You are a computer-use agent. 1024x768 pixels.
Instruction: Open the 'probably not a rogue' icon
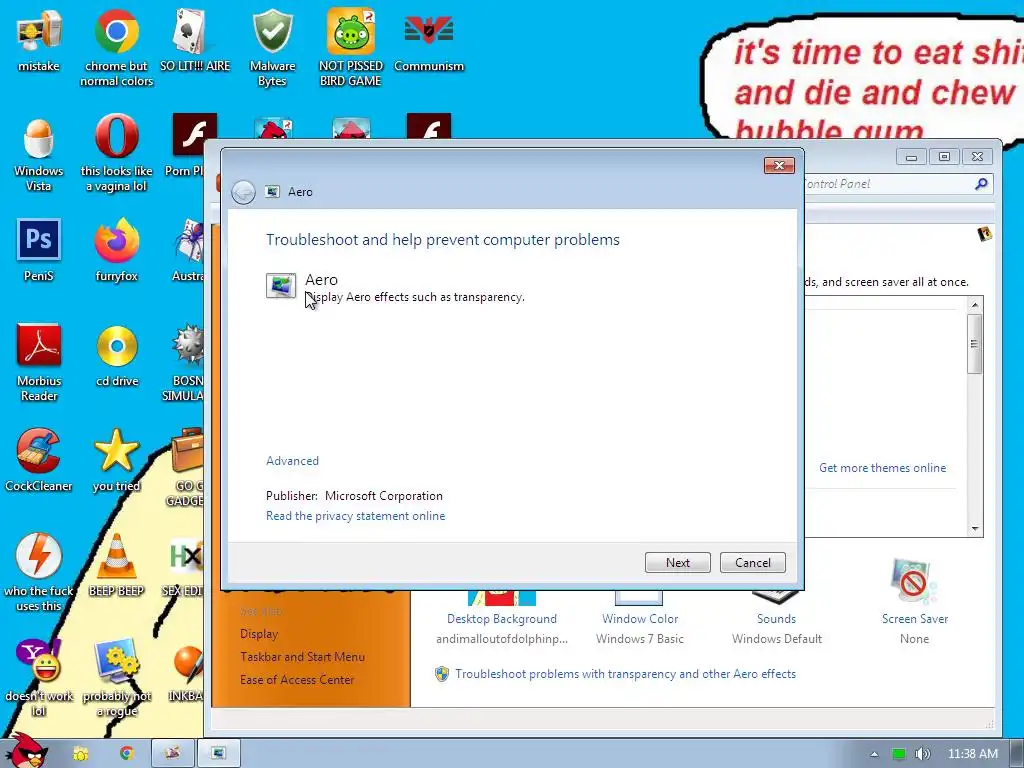117,678
